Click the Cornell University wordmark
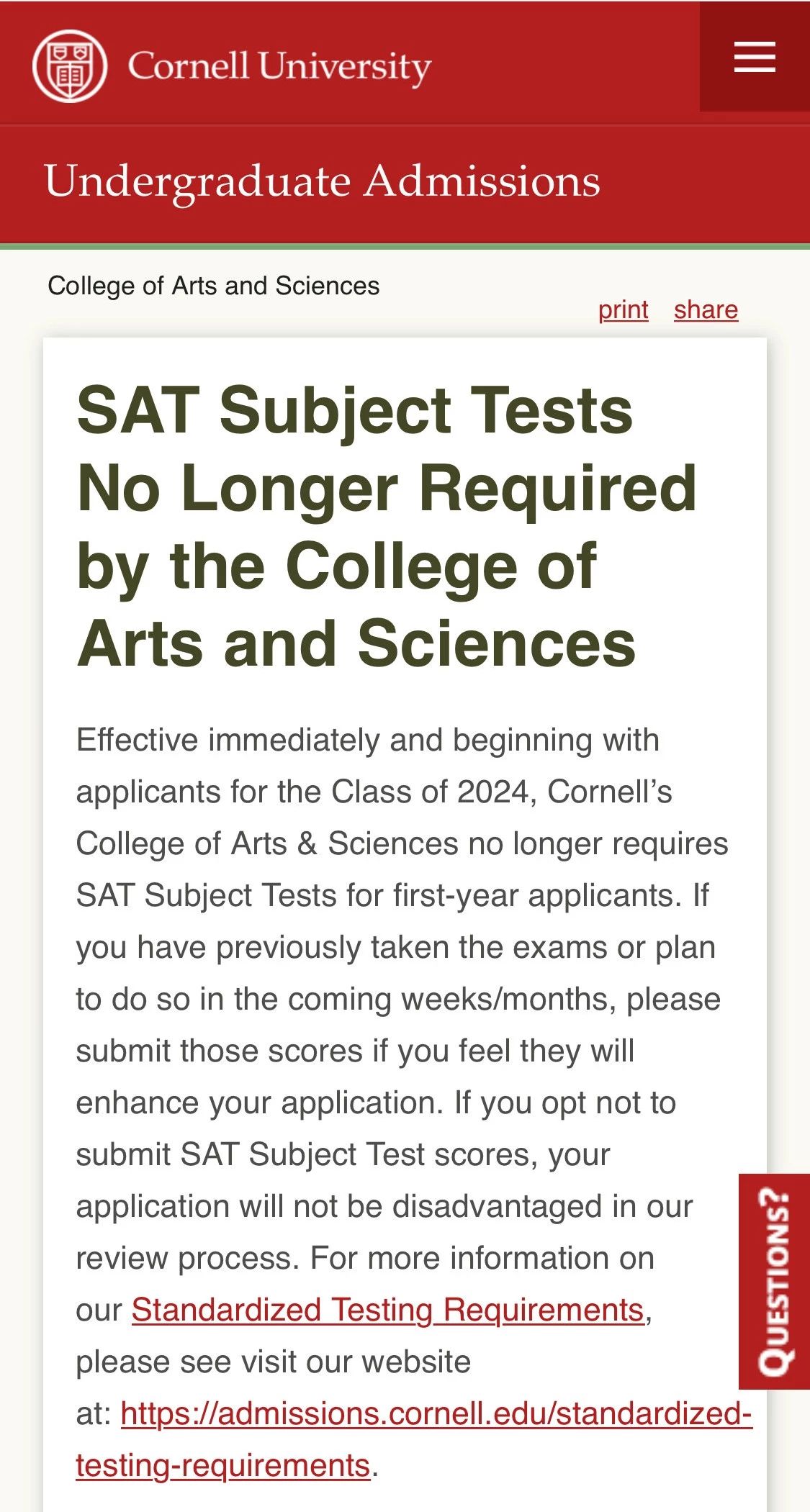 pos(279,67)
